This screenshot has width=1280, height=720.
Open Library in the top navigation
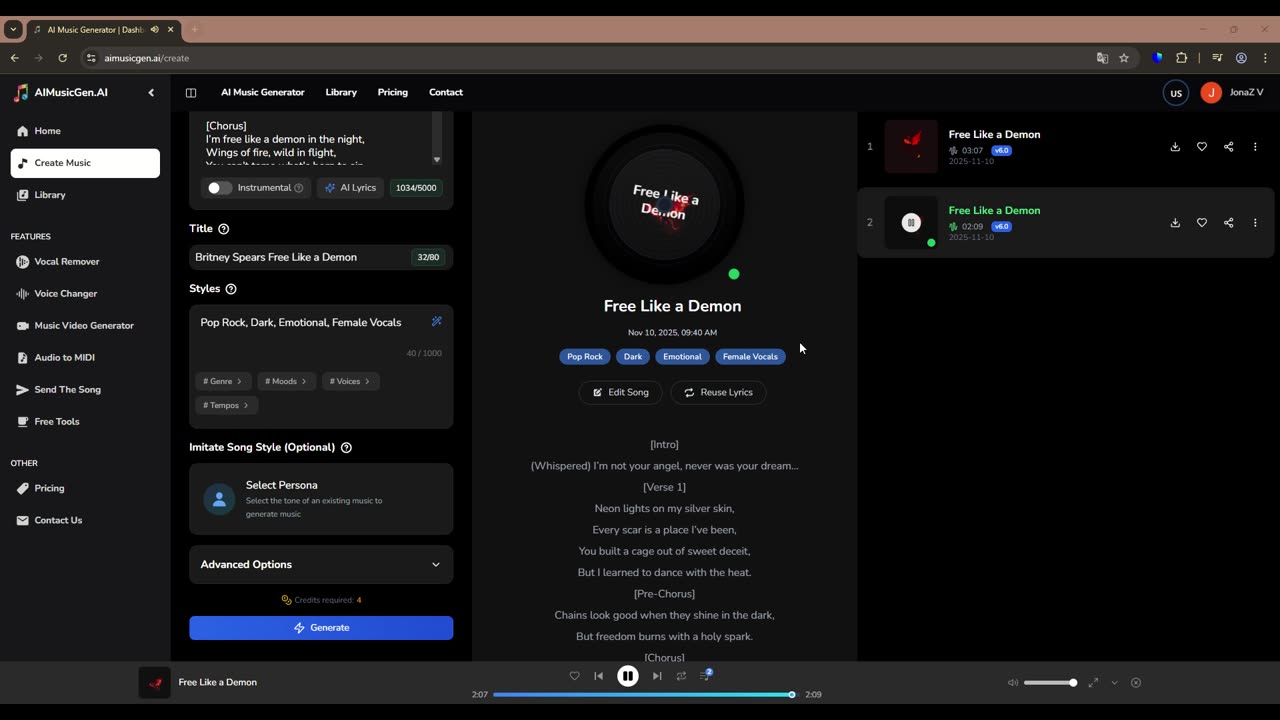tap(341, 92)
